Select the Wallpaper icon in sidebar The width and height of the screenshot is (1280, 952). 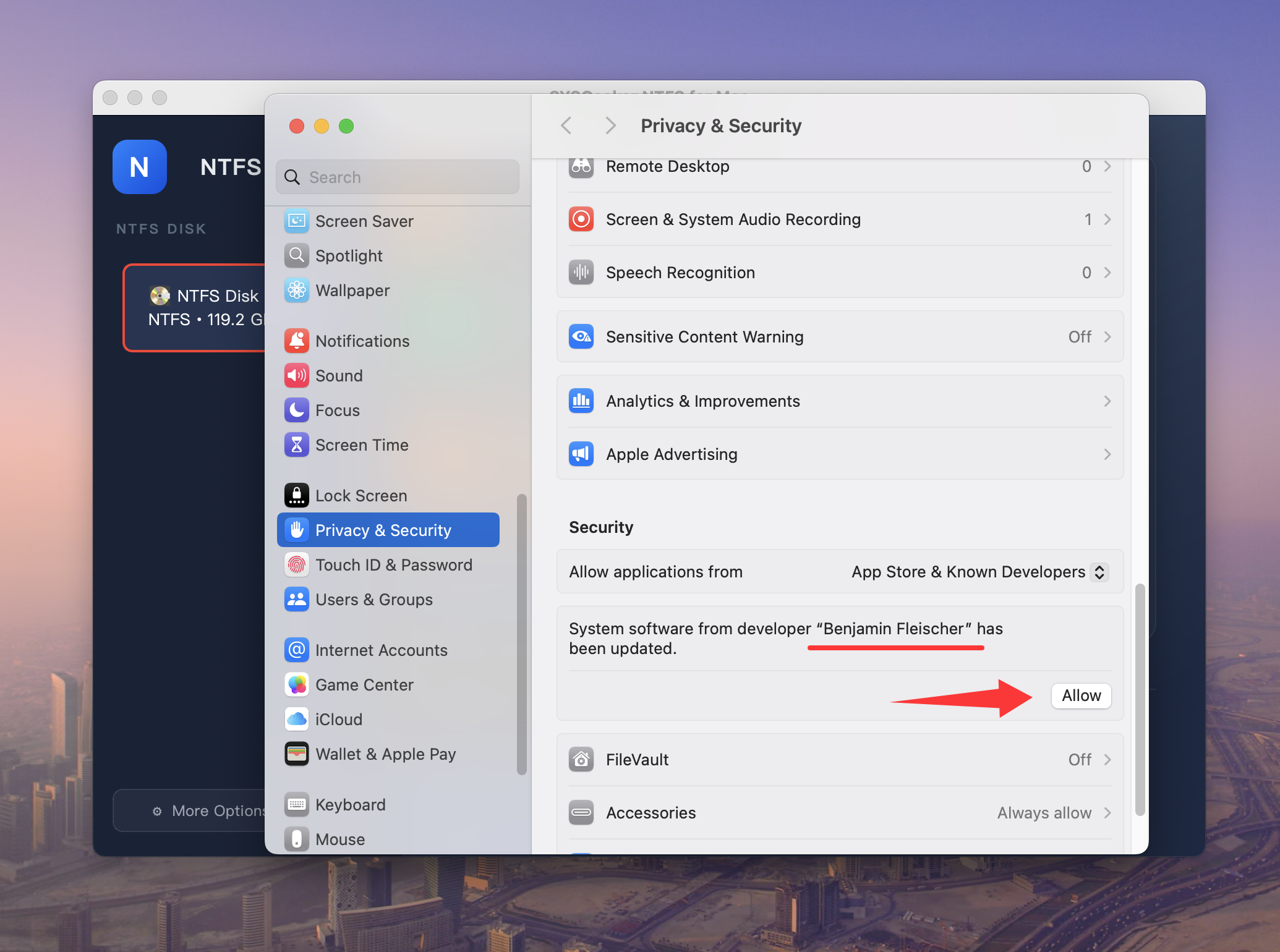pos(297,291)
